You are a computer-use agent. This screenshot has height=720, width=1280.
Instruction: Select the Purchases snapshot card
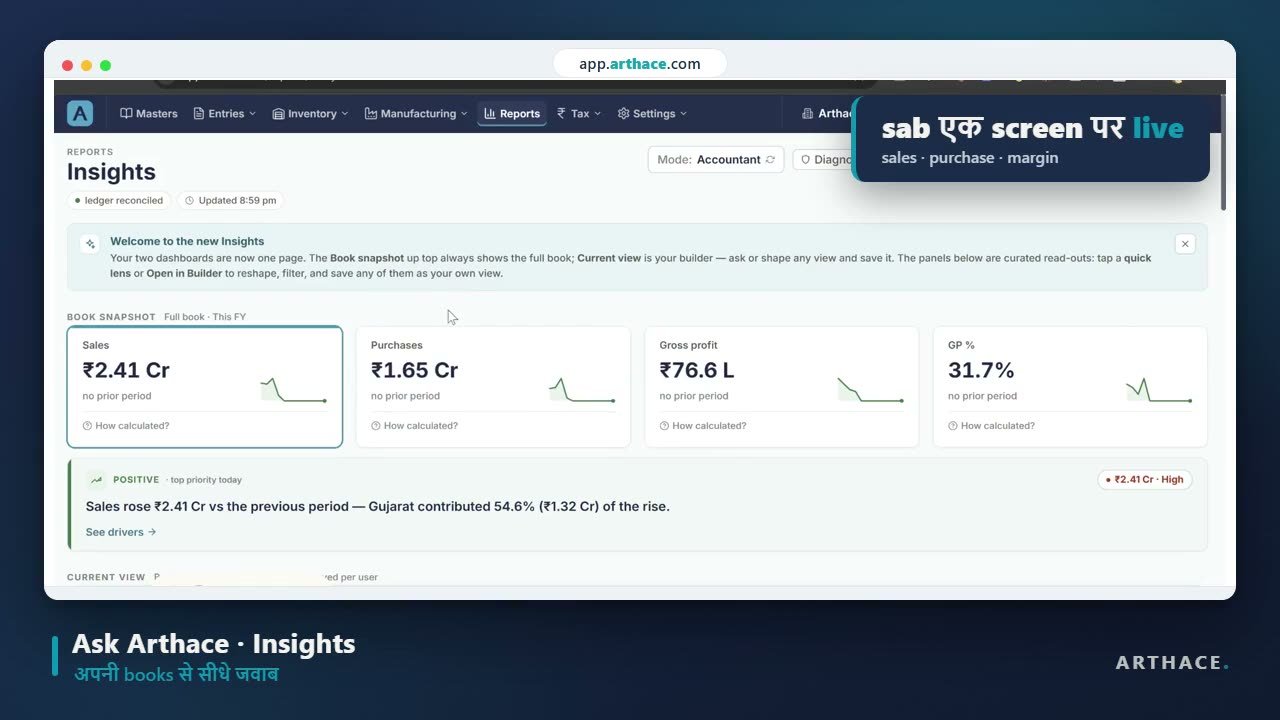point(493,387)
